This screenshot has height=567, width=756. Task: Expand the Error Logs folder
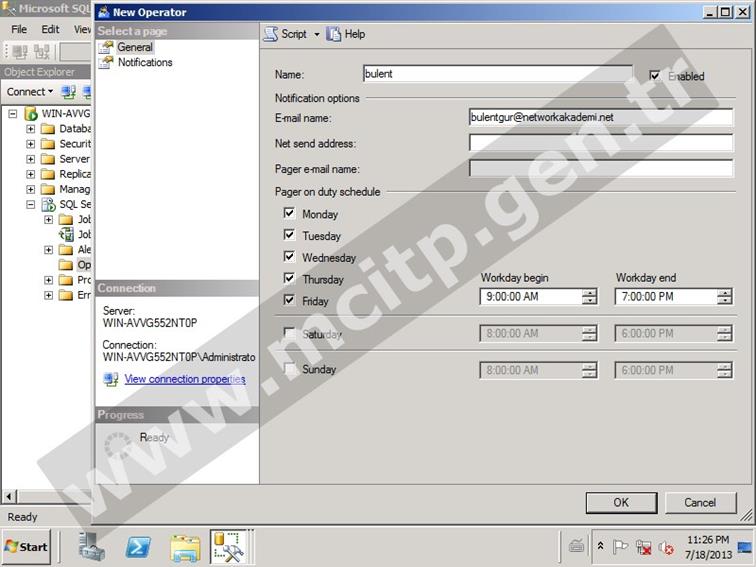(48, 295)
